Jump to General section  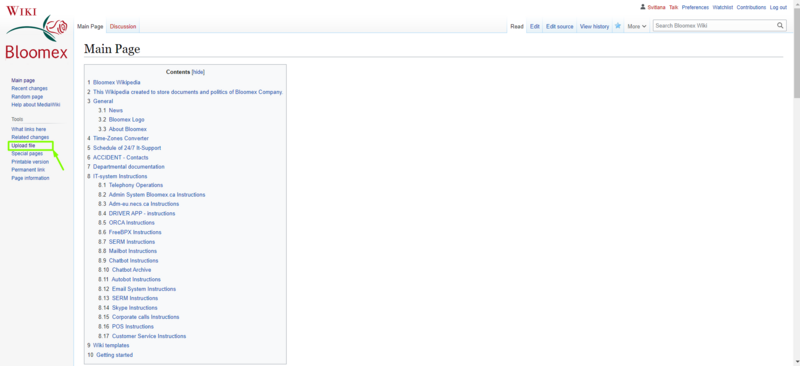[103, 101]
